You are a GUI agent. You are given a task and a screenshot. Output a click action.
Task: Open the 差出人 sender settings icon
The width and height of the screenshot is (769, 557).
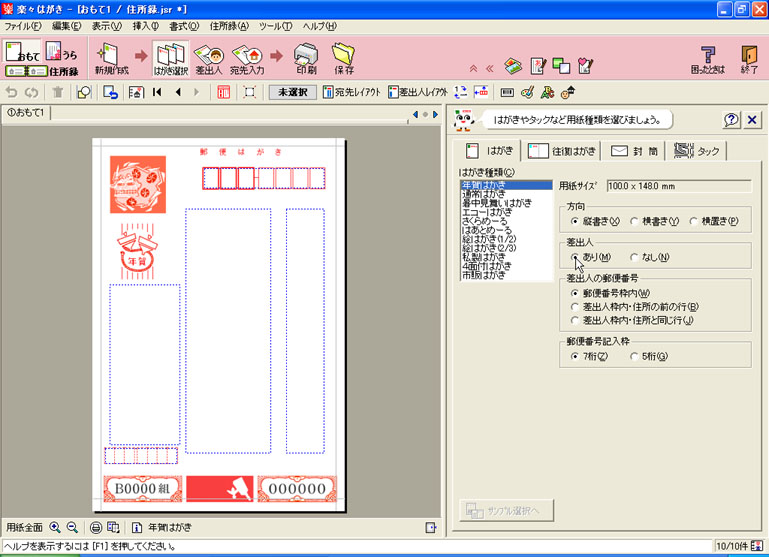[x=208, y=58]
